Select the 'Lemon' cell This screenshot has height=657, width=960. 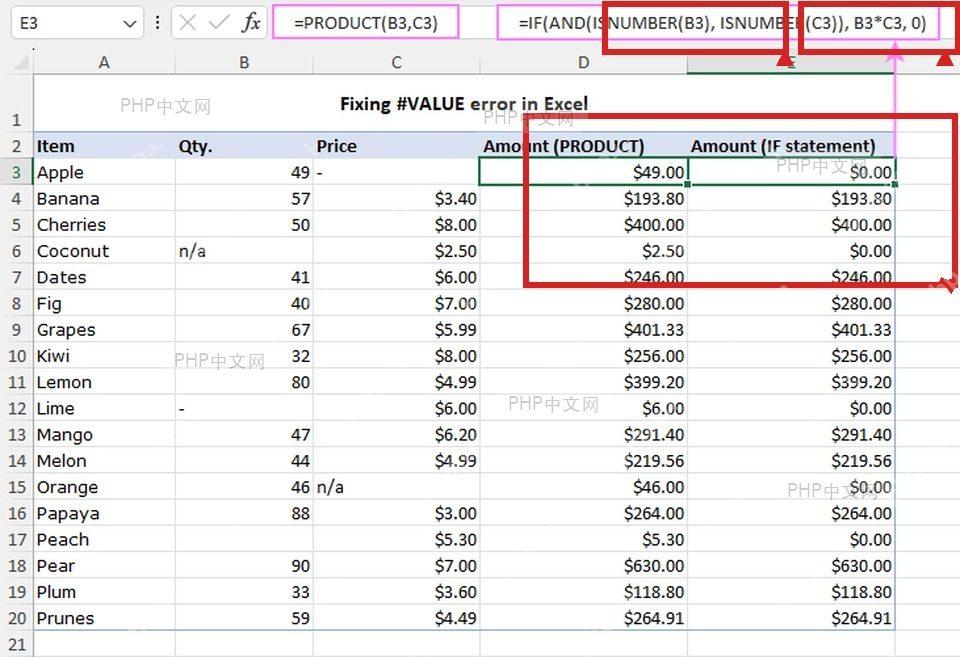[x=104, y=382]
